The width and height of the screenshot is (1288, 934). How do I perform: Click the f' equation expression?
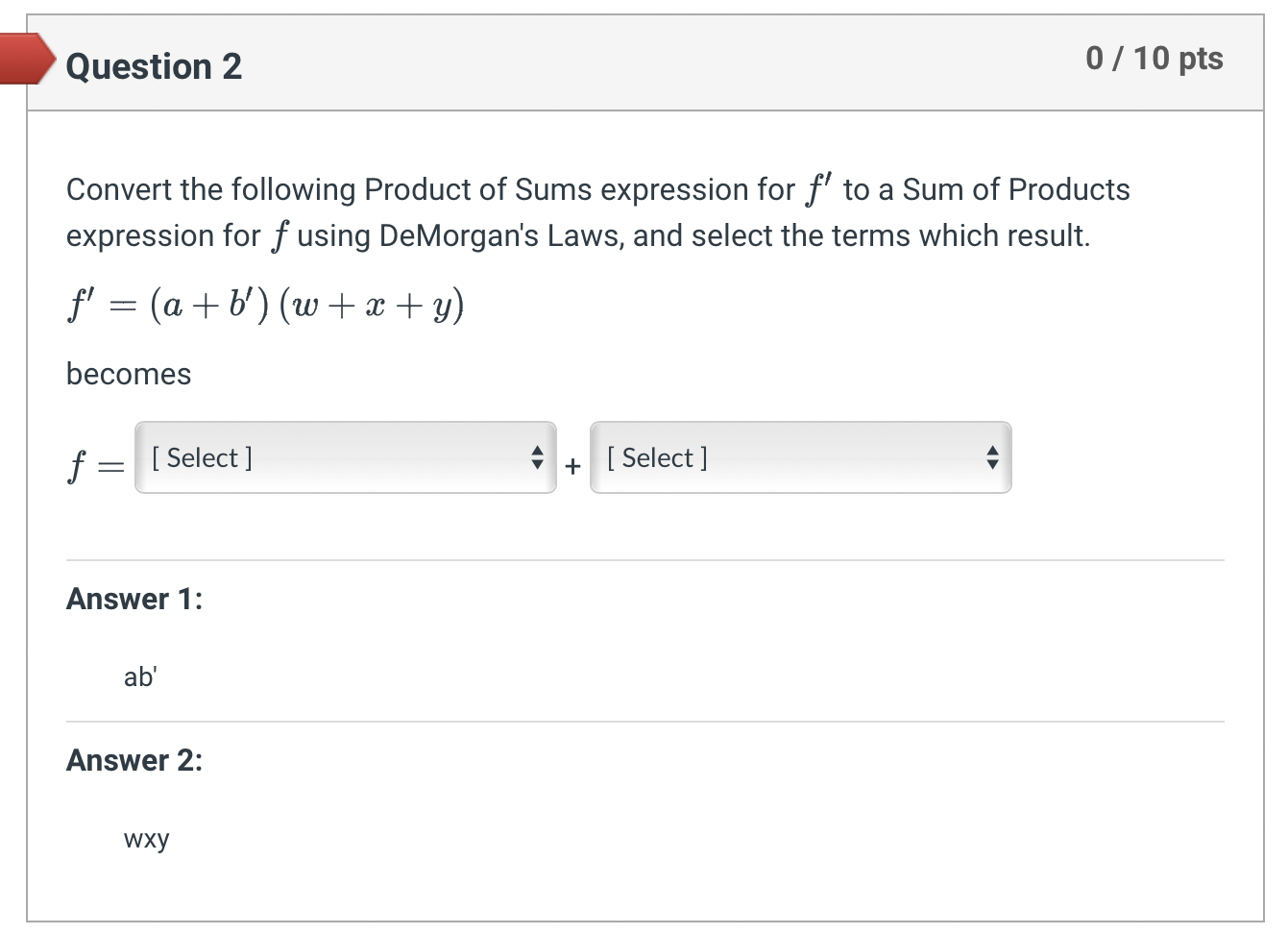coord(264,304)
